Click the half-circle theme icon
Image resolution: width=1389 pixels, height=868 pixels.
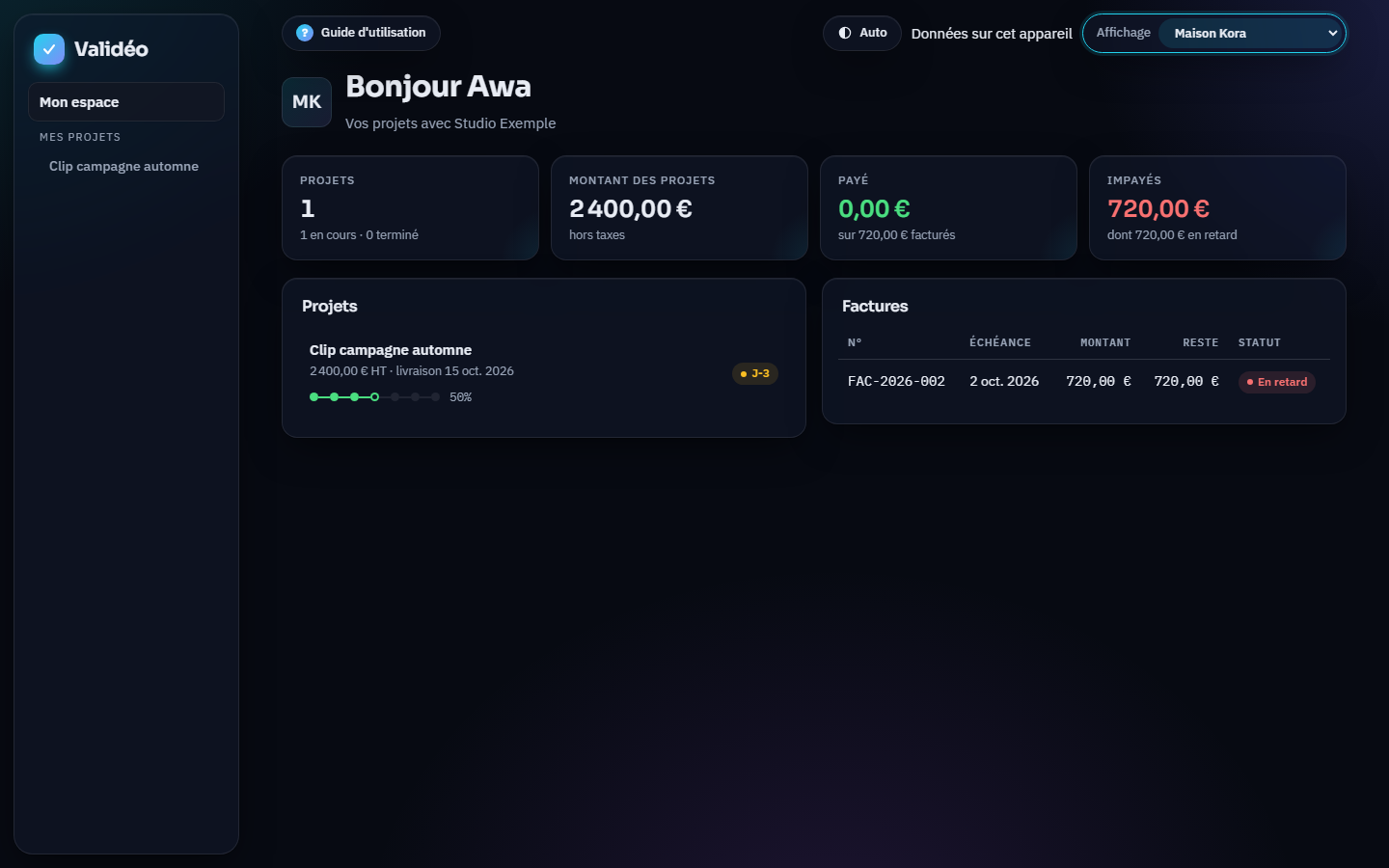click(x=845, y=33)
